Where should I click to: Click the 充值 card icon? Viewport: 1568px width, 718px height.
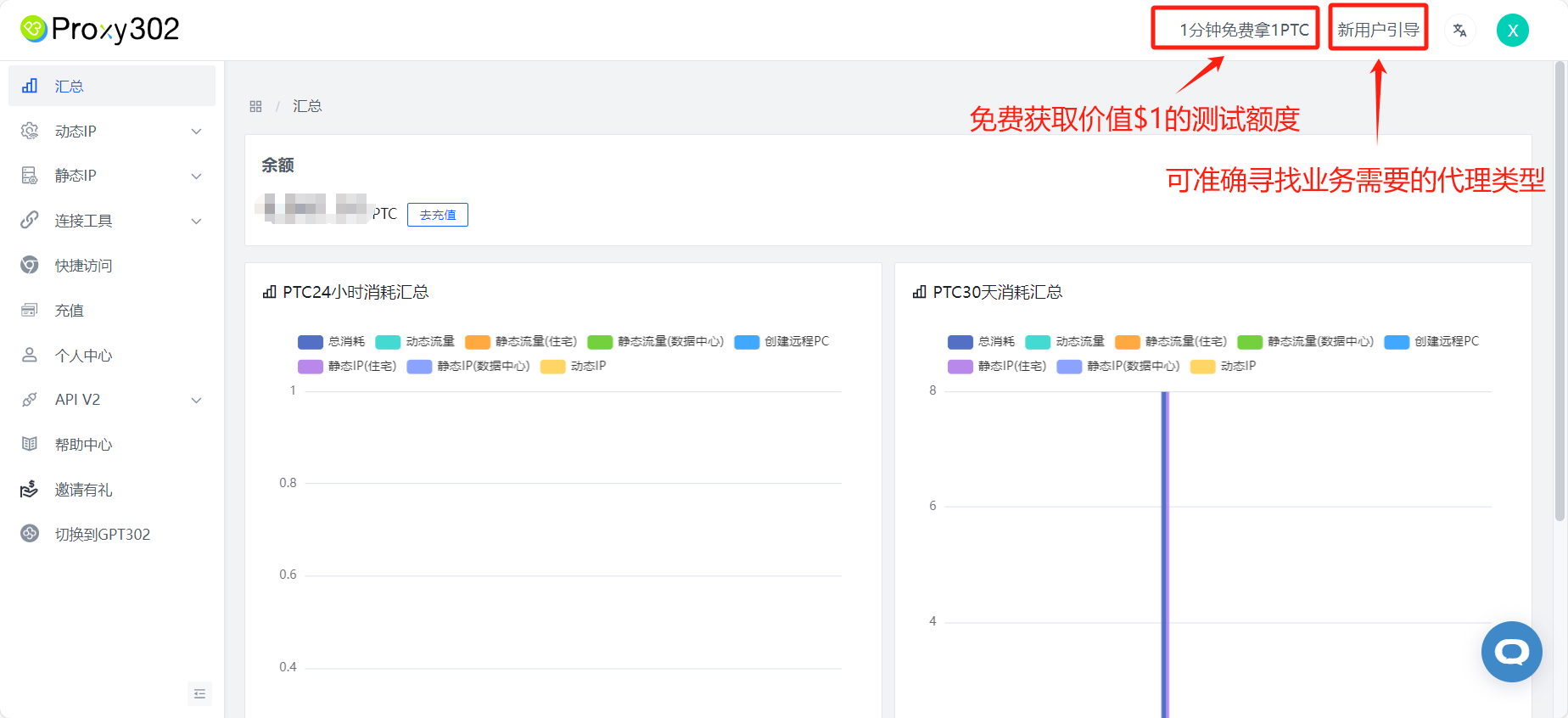pyautogui.click(x=30, y=310)
